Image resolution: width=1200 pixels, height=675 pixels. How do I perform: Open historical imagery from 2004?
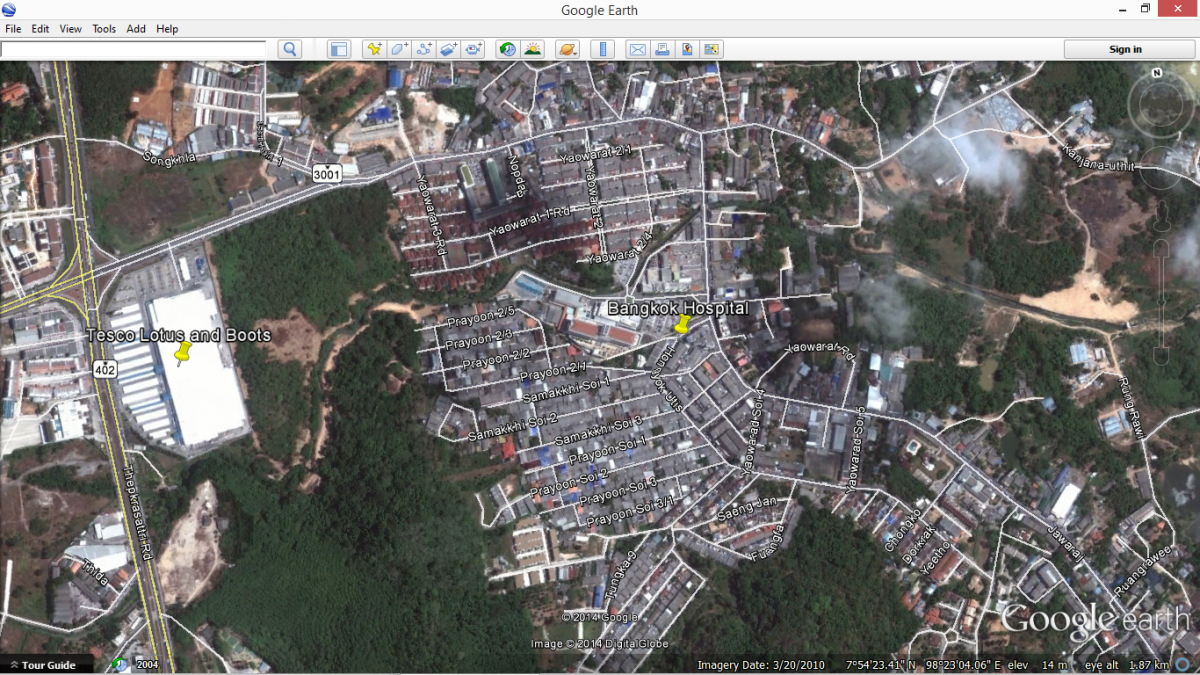(147, 665)
